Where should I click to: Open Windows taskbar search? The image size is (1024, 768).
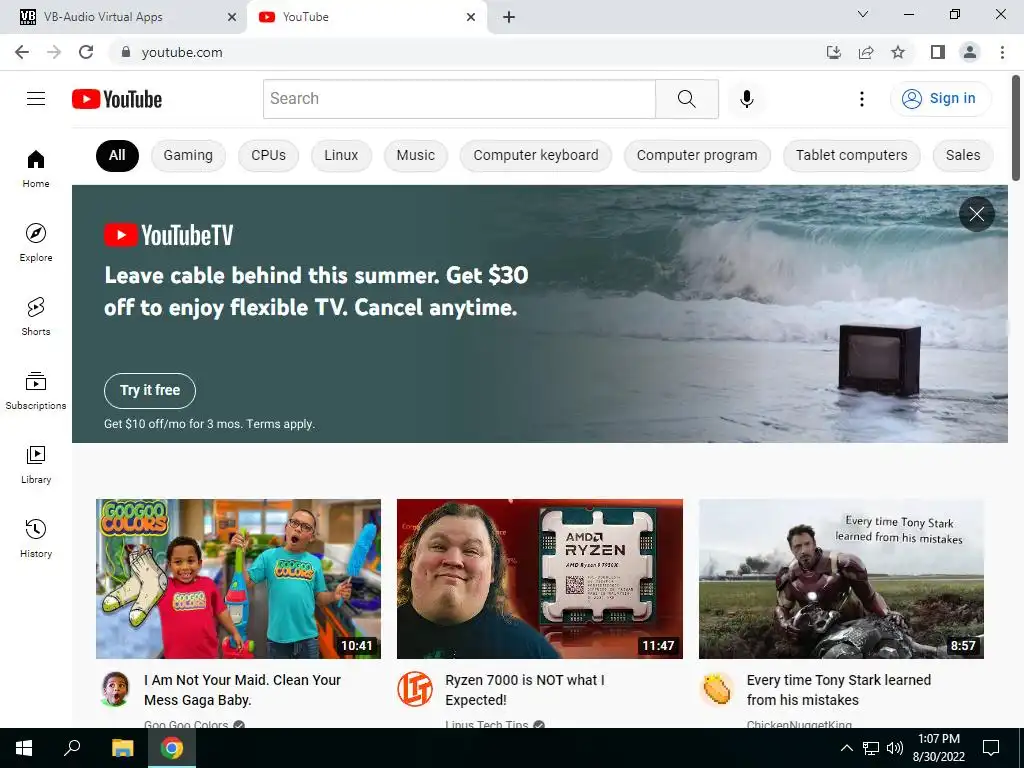point(72,748)
